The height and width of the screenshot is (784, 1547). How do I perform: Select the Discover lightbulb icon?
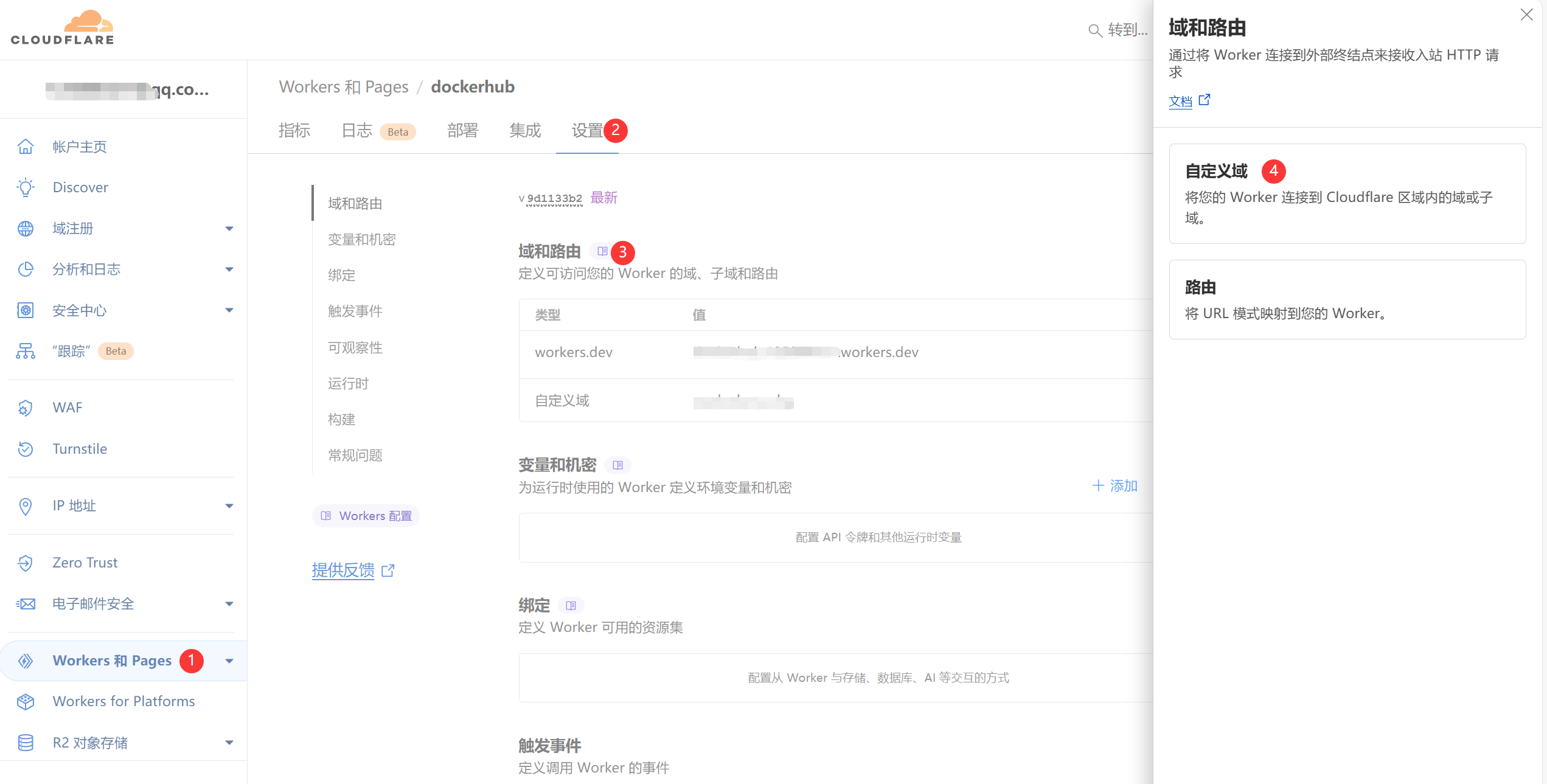pyautogui.click(x=25, y=187)
